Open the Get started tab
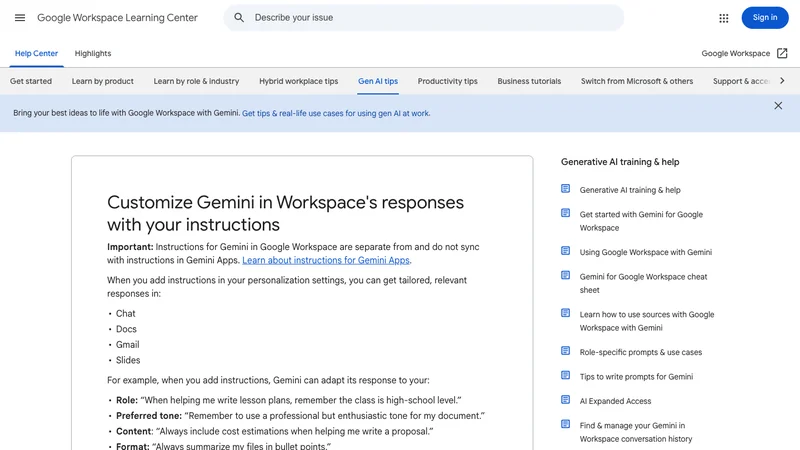This screenshot has width=800, height=450. click(x=31, y=81)
